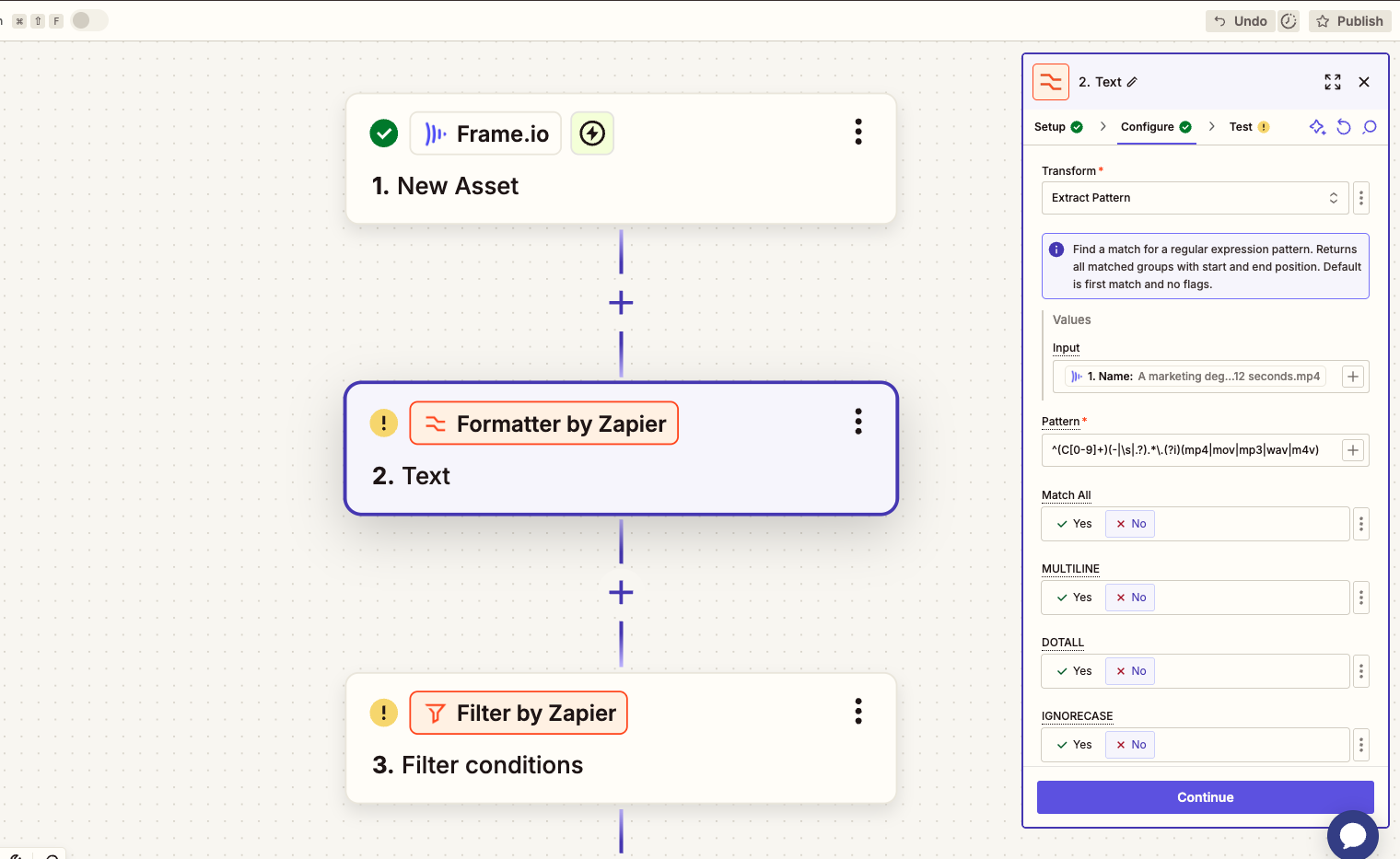Switch to the Configure tab

pos(1156,127)
